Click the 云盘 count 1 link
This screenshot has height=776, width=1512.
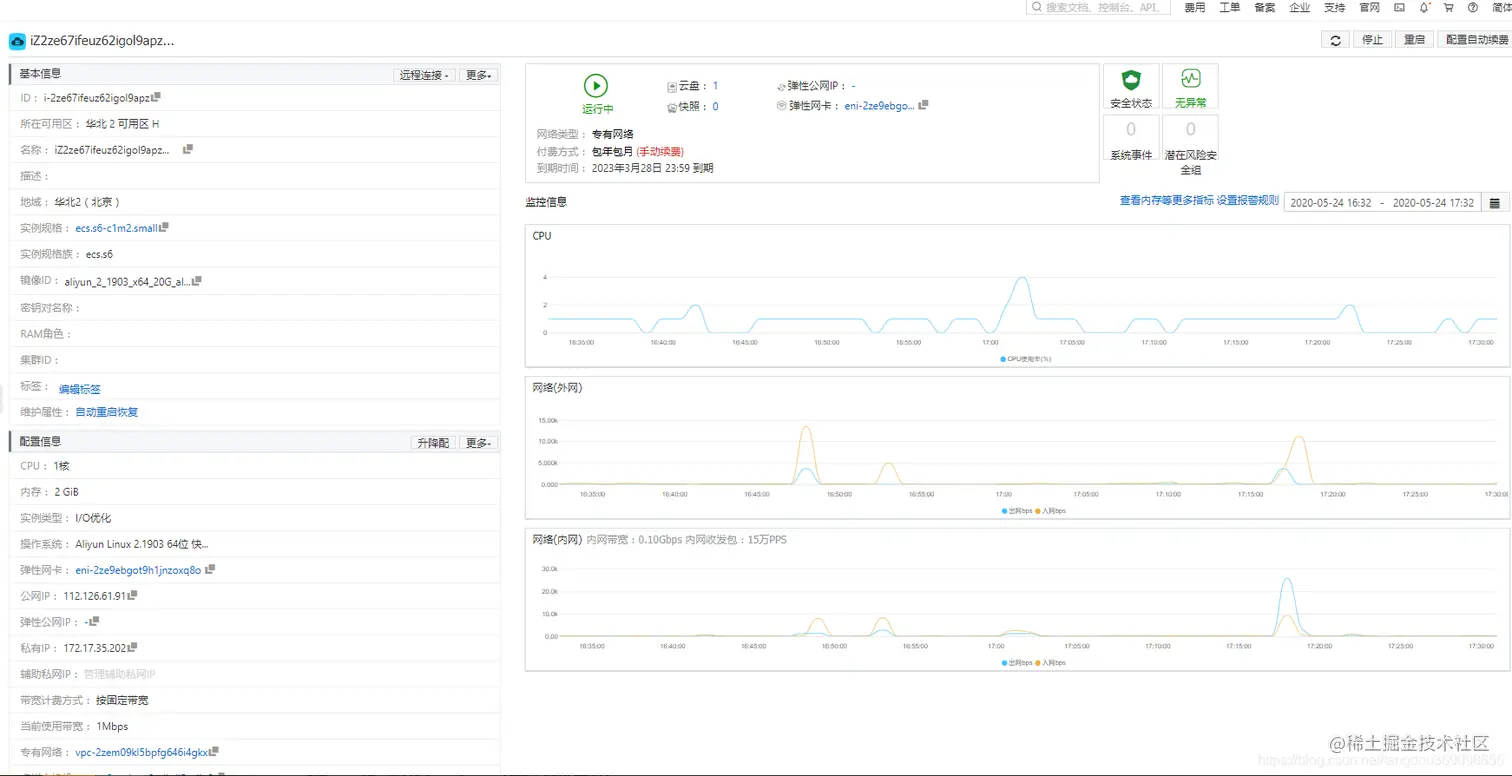tap(715, 86)
